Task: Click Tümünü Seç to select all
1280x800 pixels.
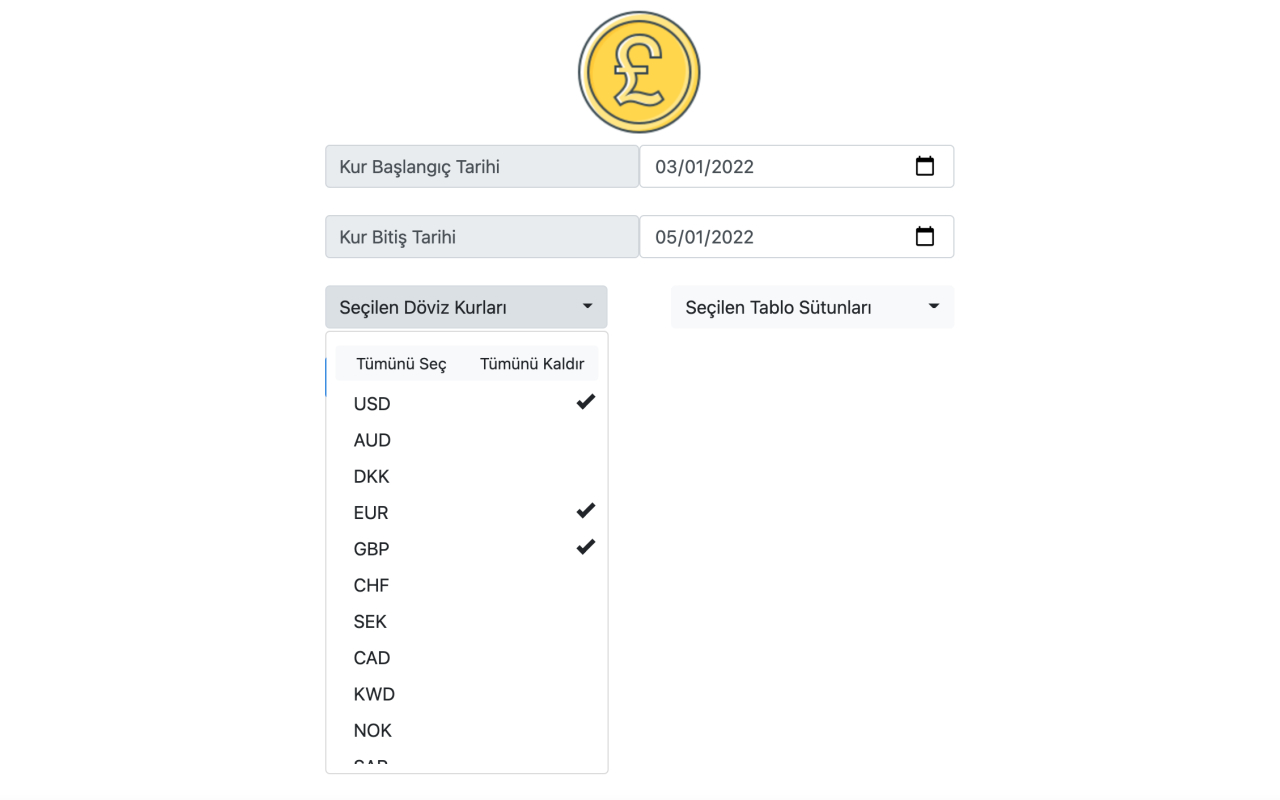Action: pos(401,363)
